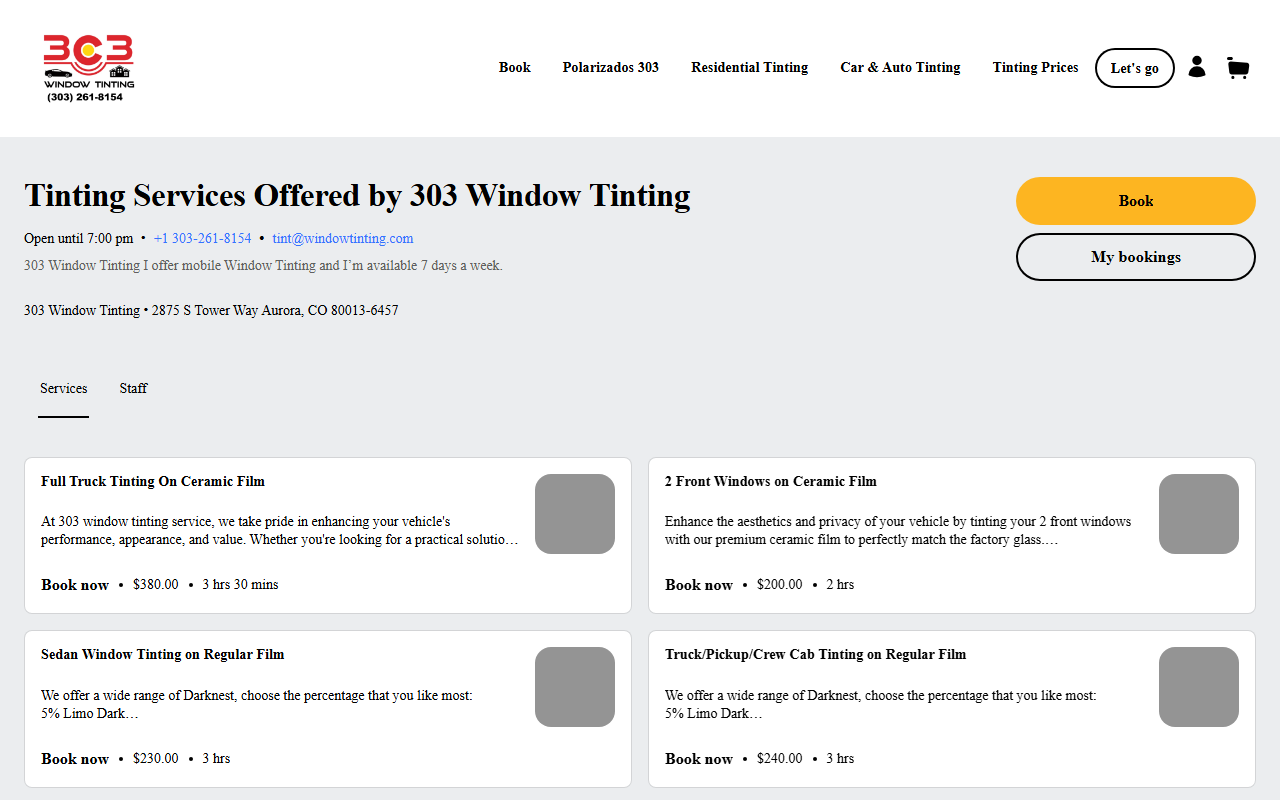Open the shopping cart icon
Viewport: 1280px width, 800px height.
1238,68
